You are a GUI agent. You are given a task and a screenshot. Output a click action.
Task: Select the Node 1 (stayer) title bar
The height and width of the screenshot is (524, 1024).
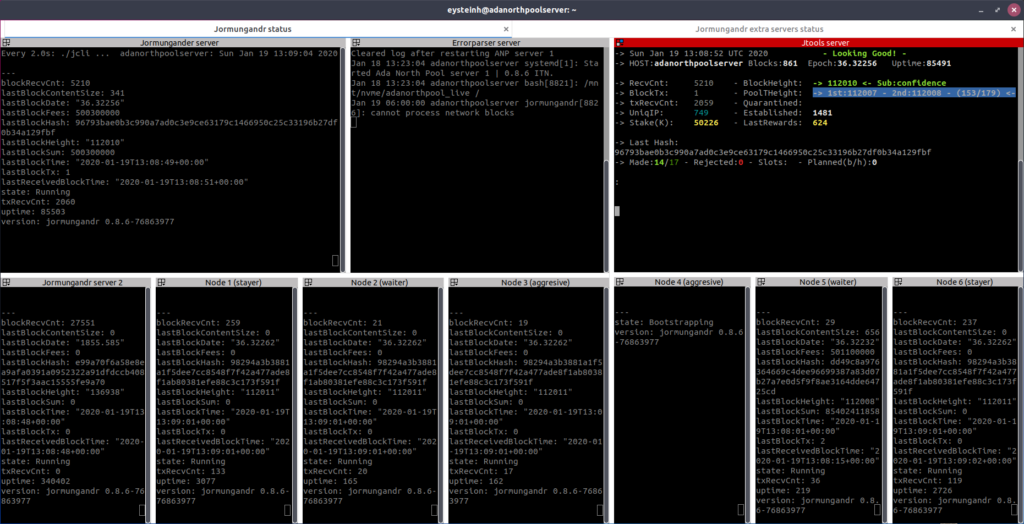tap(226, 282)
